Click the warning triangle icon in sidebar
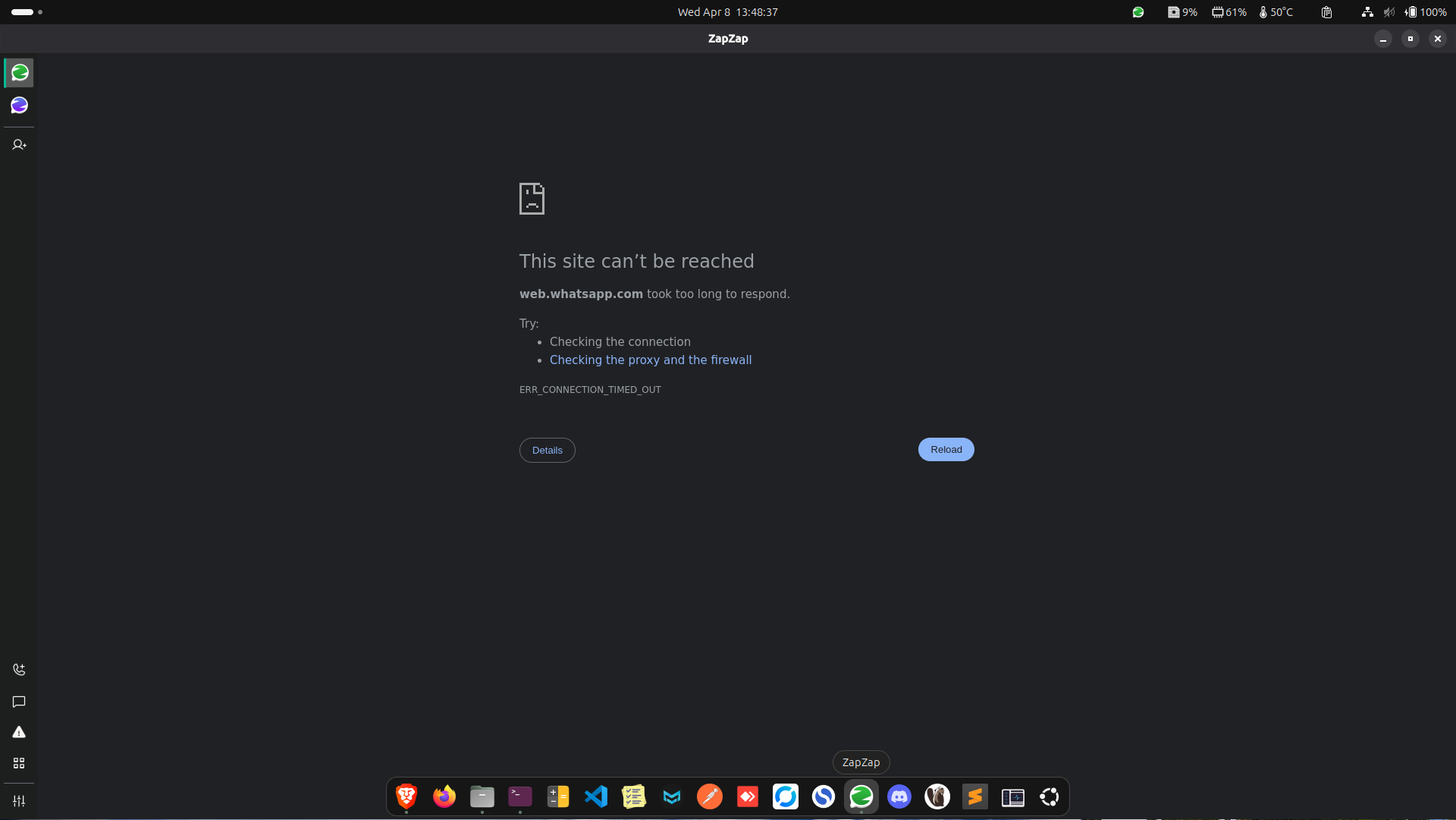This screenshot has width=1456, height=820. click(x=20, y=733)
